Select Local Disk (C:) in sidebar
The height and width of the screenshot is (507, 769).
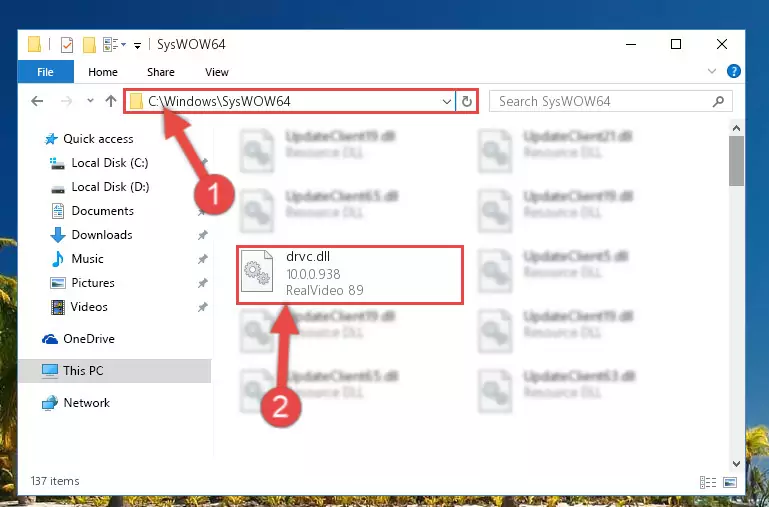[110, 163]
